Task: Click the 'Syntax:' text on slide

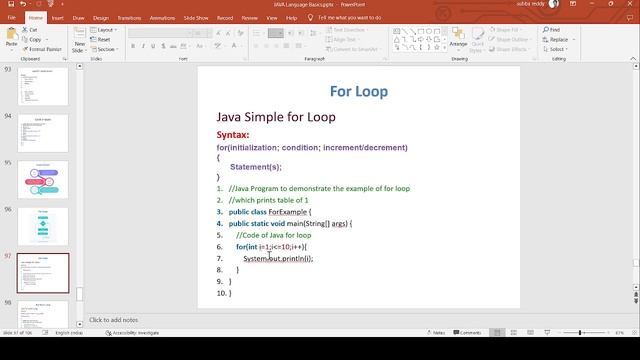Action: click(233, 135)
